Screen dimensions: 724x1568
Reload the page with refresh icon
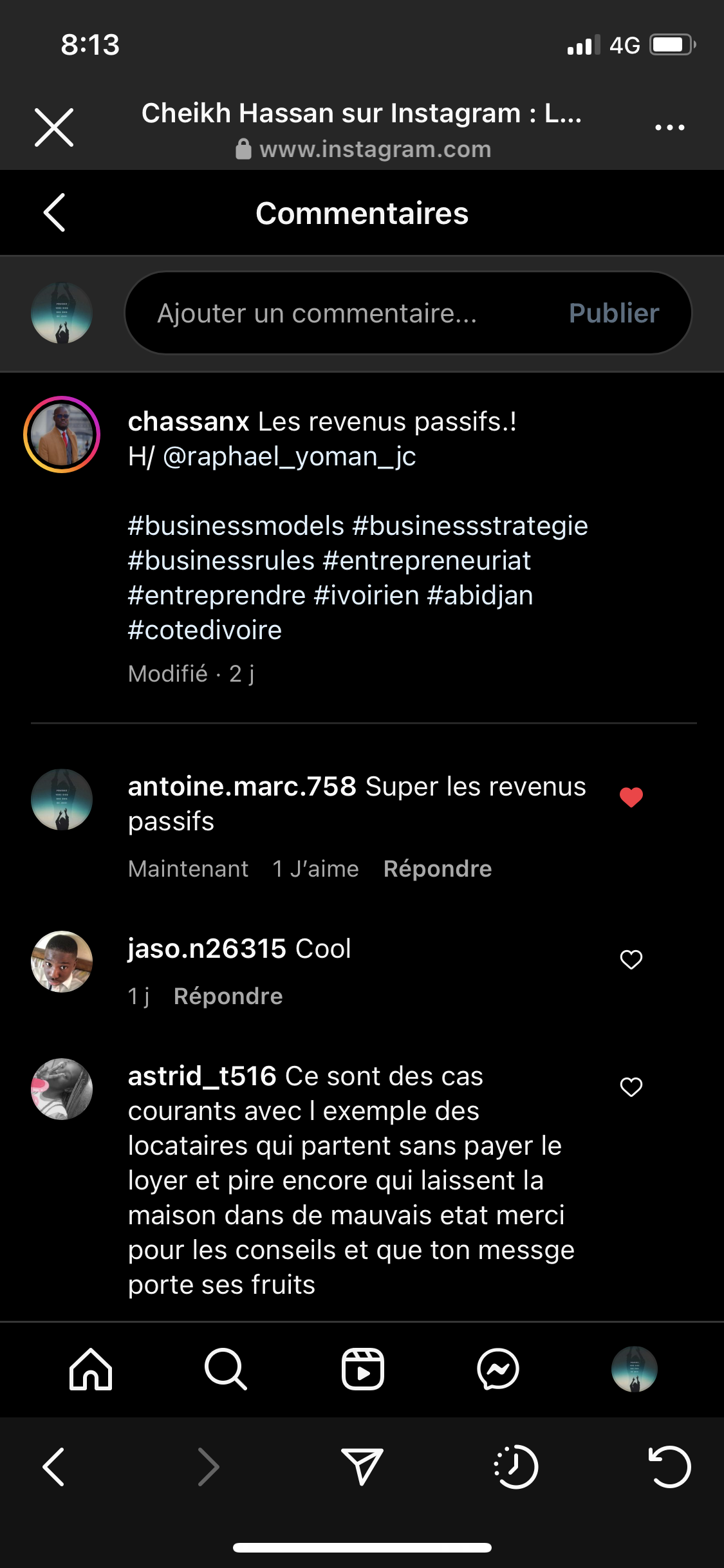669,1467
